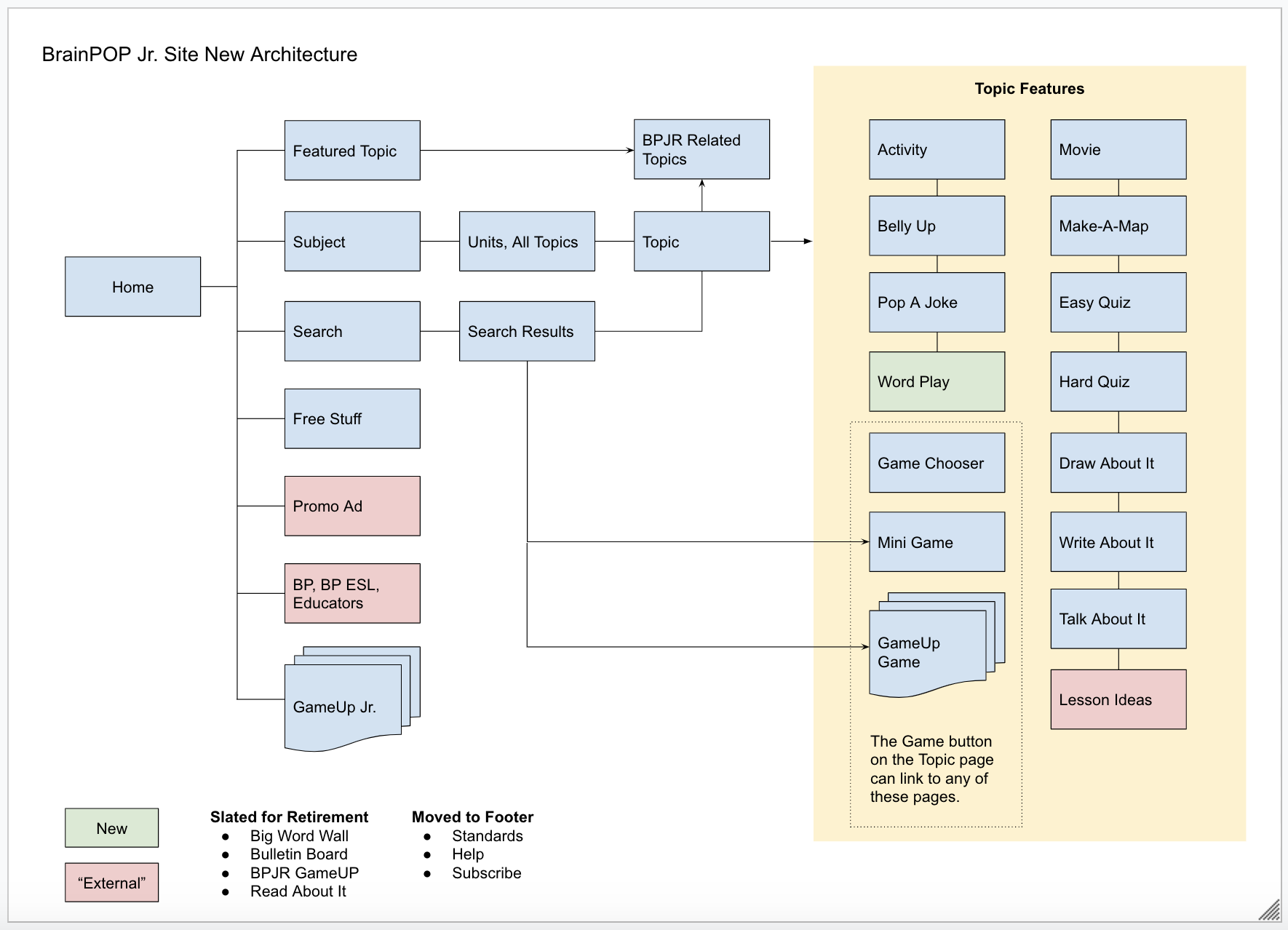
Task: Select the BrainPOP Jr. Site New Architecture title
Action: (199, 55)
